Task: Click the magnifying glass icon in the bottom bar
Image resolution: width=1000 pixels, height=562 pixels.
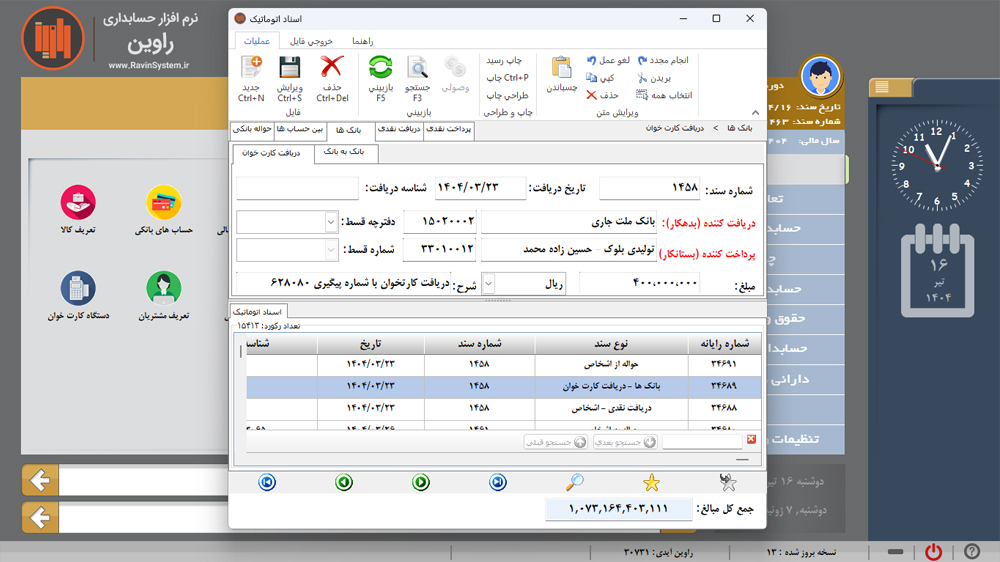Action: pos(575,483)
